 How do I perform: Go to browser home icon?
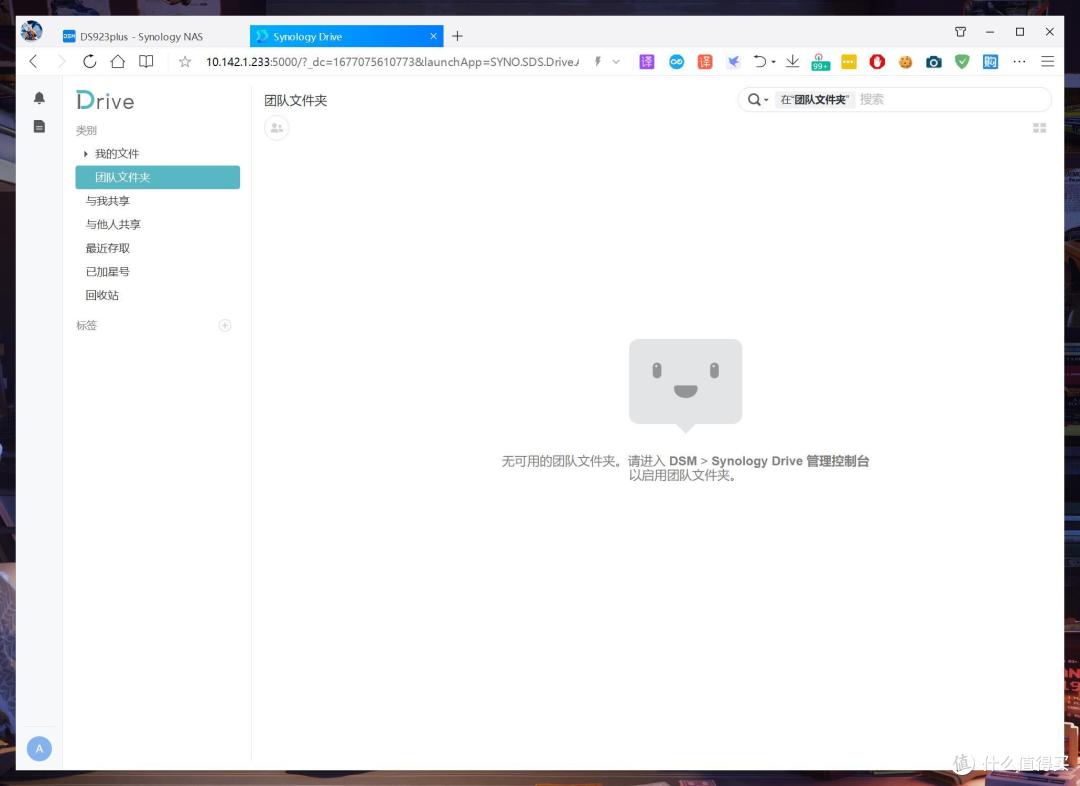pyautogui.click(x=118, y=61)
